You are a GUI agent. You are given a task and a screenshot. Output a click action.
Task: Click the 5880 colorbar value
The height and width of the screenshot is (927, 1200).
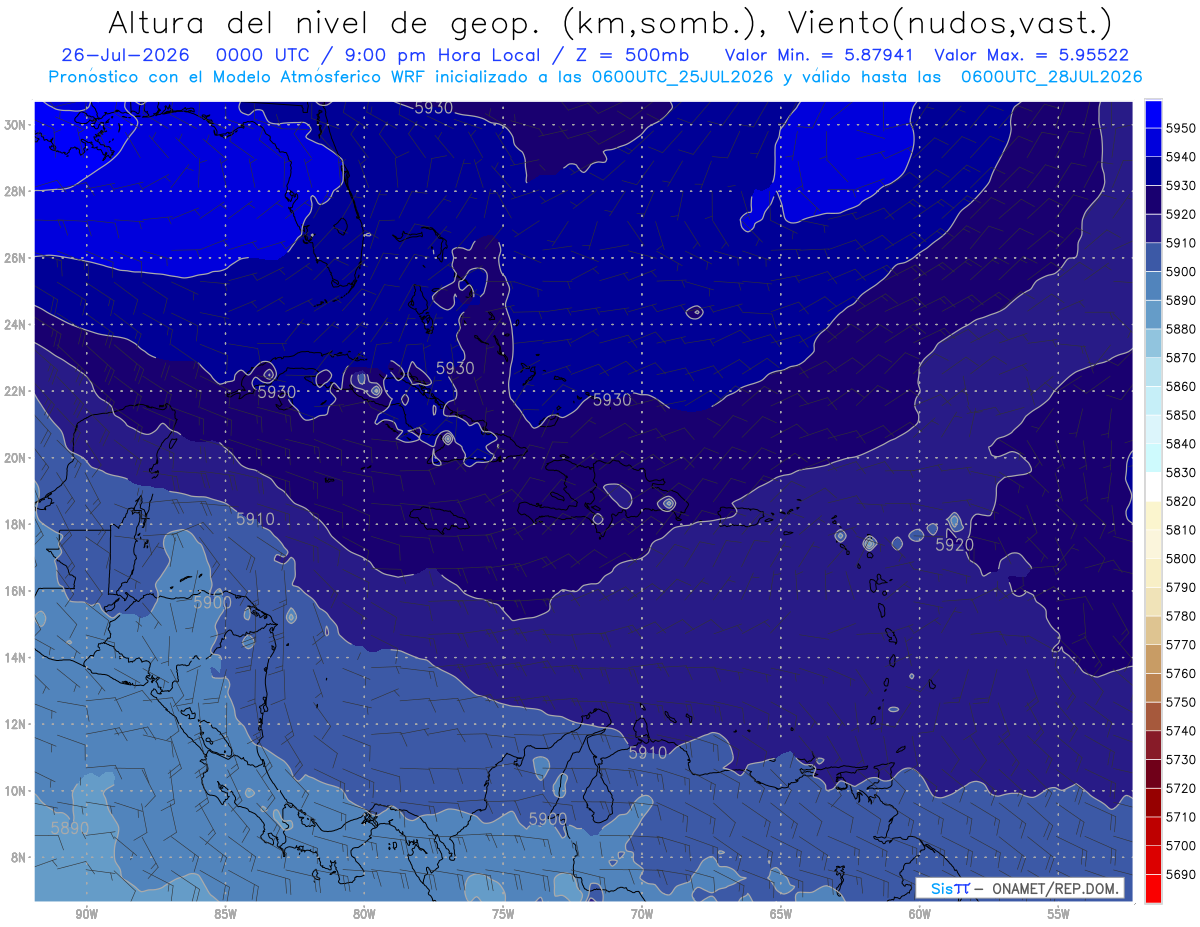point(1181,329)
